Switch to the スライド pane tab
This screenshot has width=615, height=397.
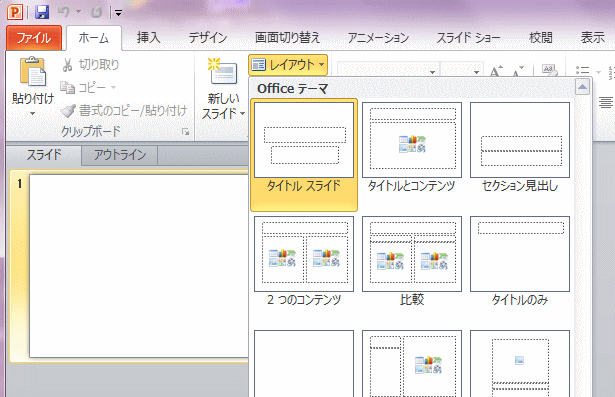(44, 155)
